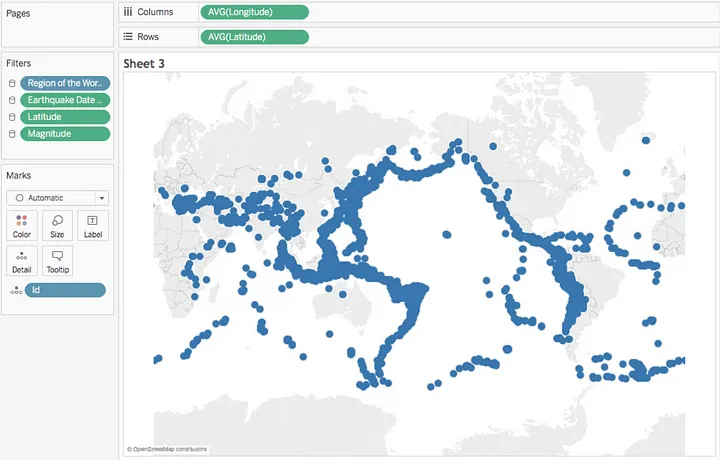This screenshot has height=460, width=720.
Task: Select the Magnitude filter pill
Action: click(65, 134)
